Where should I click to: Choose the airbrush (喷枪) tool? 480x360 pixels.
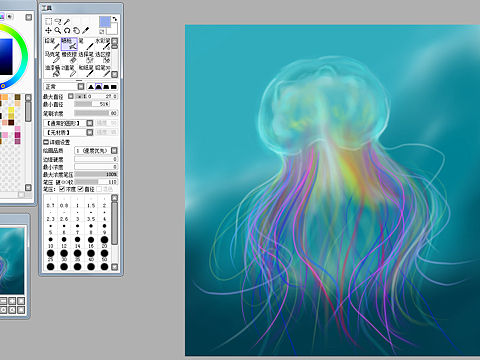click(x=69, y=44)
